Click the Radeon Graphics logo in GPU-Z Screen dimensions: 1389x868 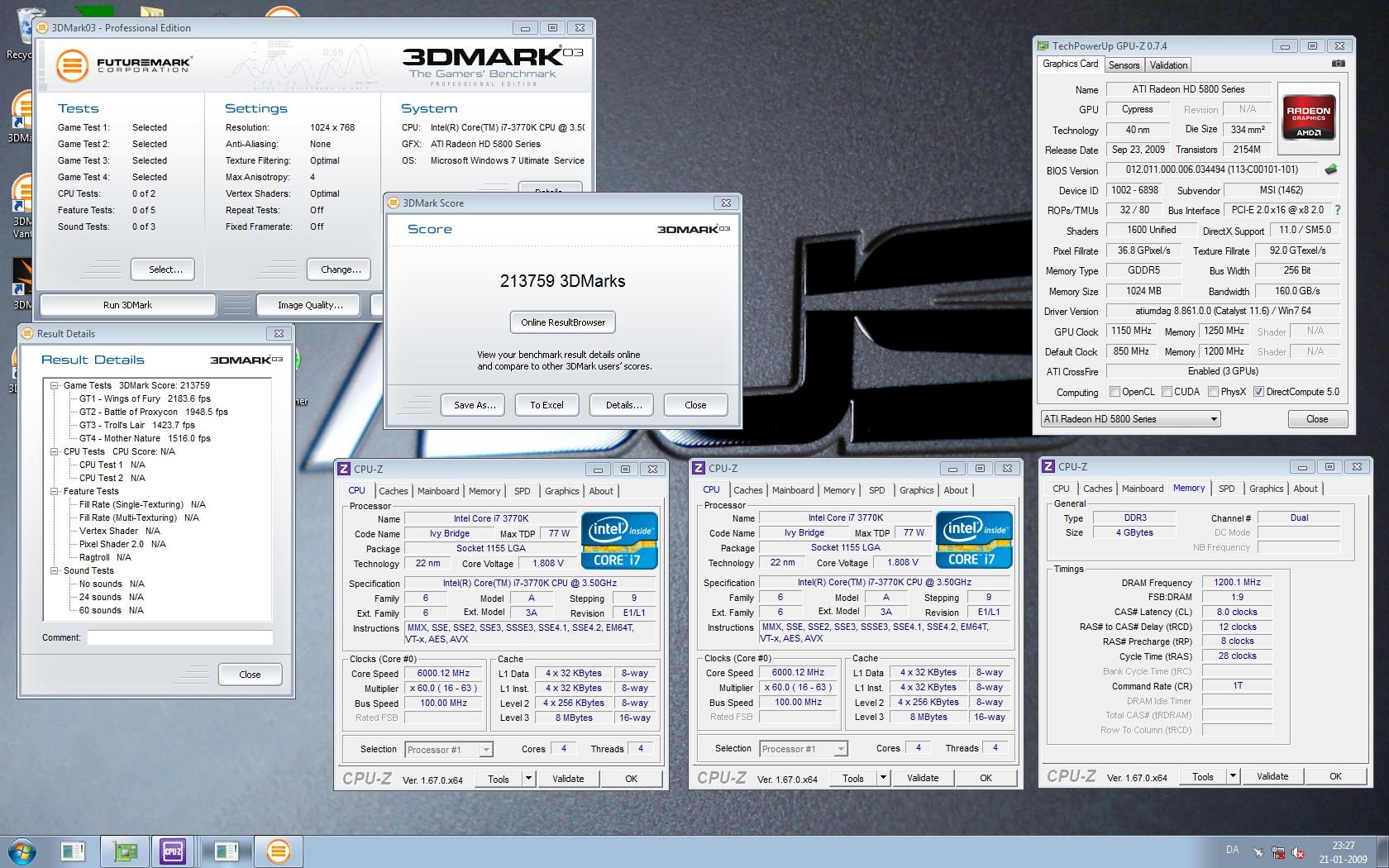pyautogui.click(x=1308, y=119)
